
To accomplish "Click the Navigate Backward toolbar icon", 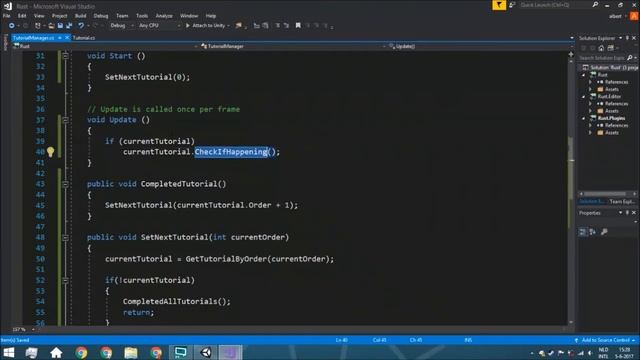I will point(11,26).
